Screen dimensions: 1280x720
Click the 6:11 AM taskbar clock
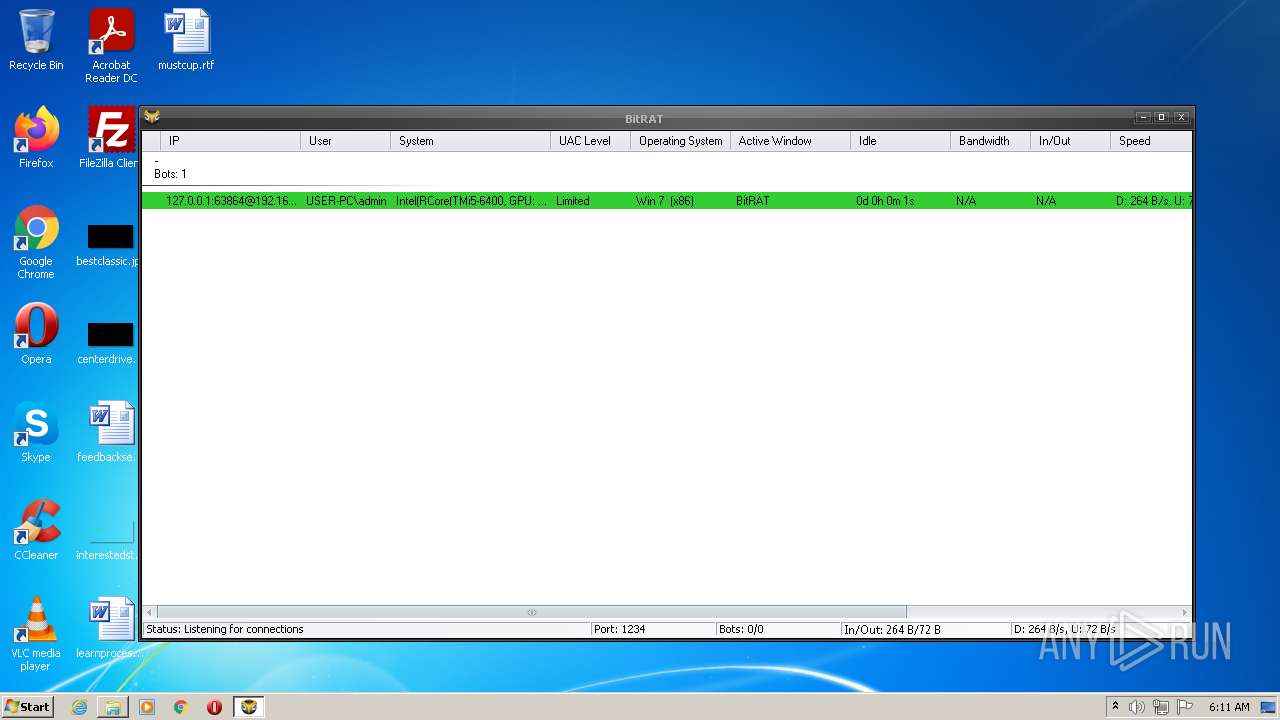click(1229, 707)
